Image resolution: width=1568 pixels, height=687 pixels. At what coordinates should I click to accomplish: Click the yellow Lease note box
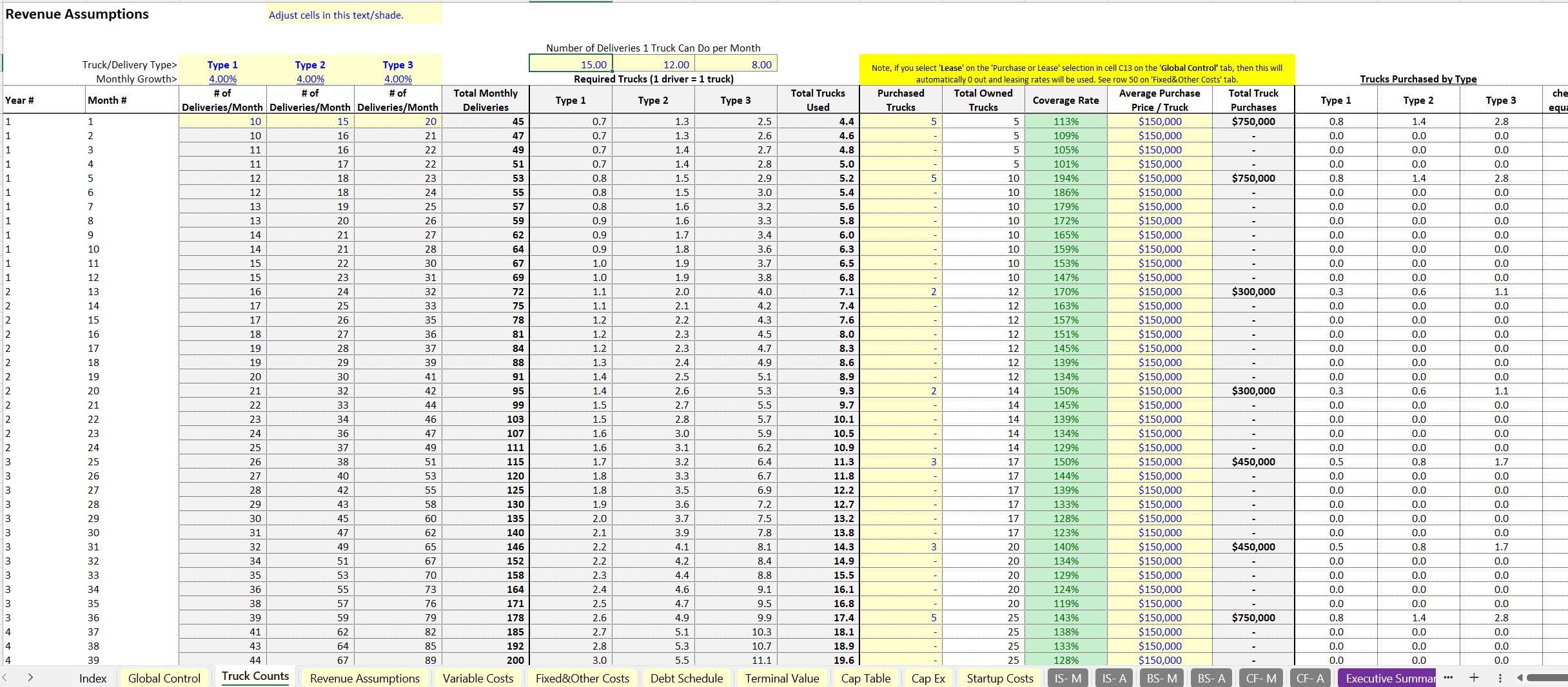coord(1077,70)
